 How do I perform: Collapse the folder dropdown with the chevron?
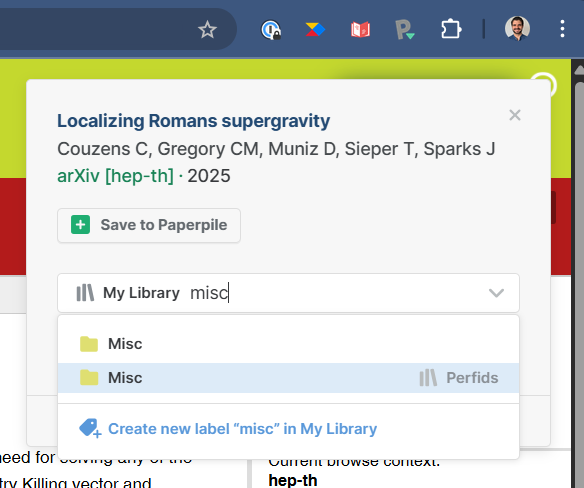[496, 293]
